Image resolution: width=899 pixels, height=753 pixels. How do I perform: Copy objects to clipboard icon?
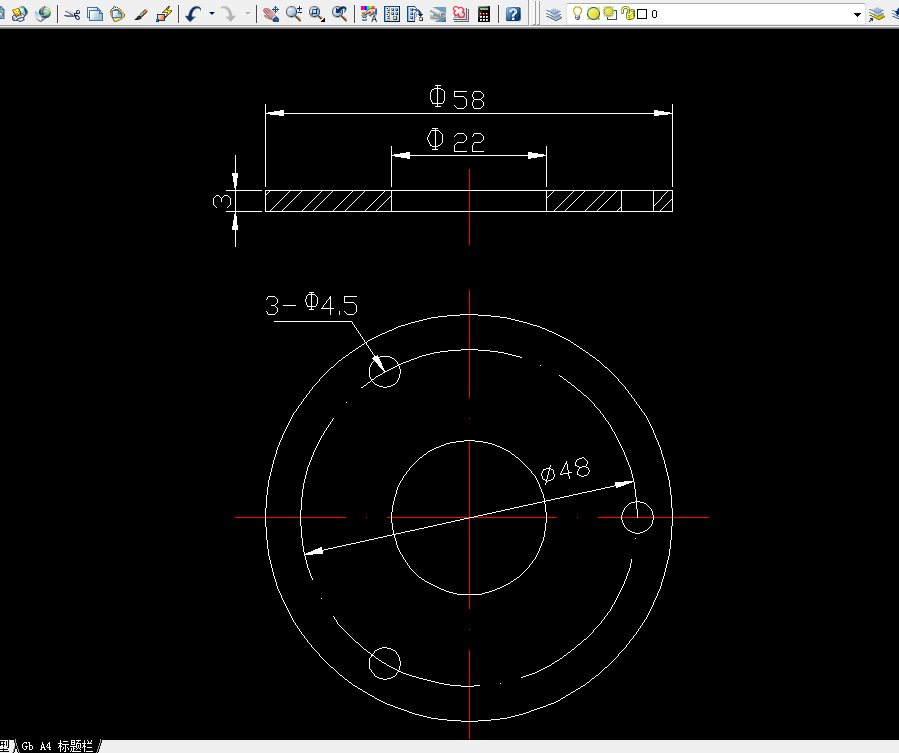pos(95,14)
